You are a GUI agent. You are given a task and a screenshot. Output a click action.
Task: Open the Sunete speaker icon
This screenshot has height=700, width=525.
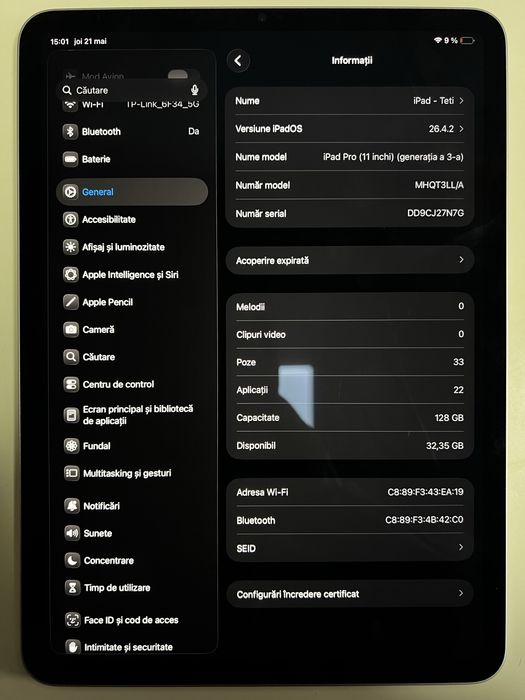coord(72,533)
